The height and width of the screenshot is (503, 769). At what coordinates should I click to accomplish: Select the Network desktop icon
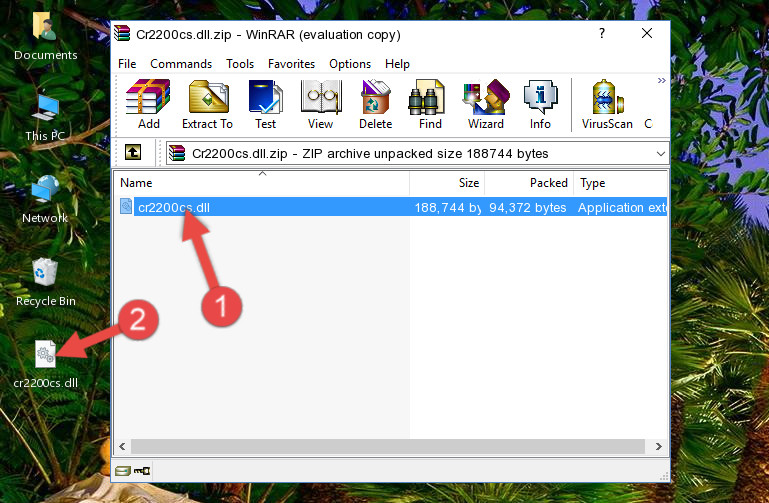click(45, 200)
